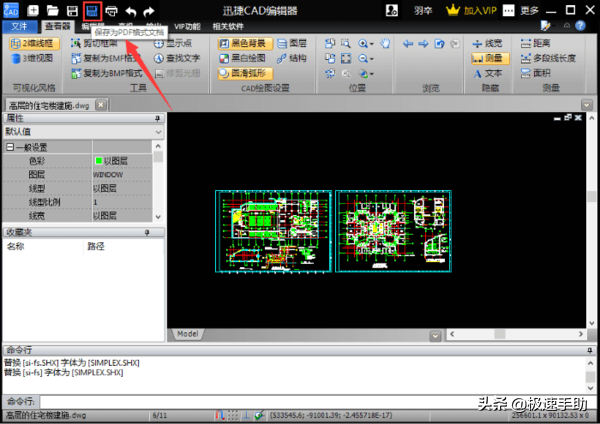Click the undo arrow icon
This screenshot has width=600, height=424.
coord(131,11)
